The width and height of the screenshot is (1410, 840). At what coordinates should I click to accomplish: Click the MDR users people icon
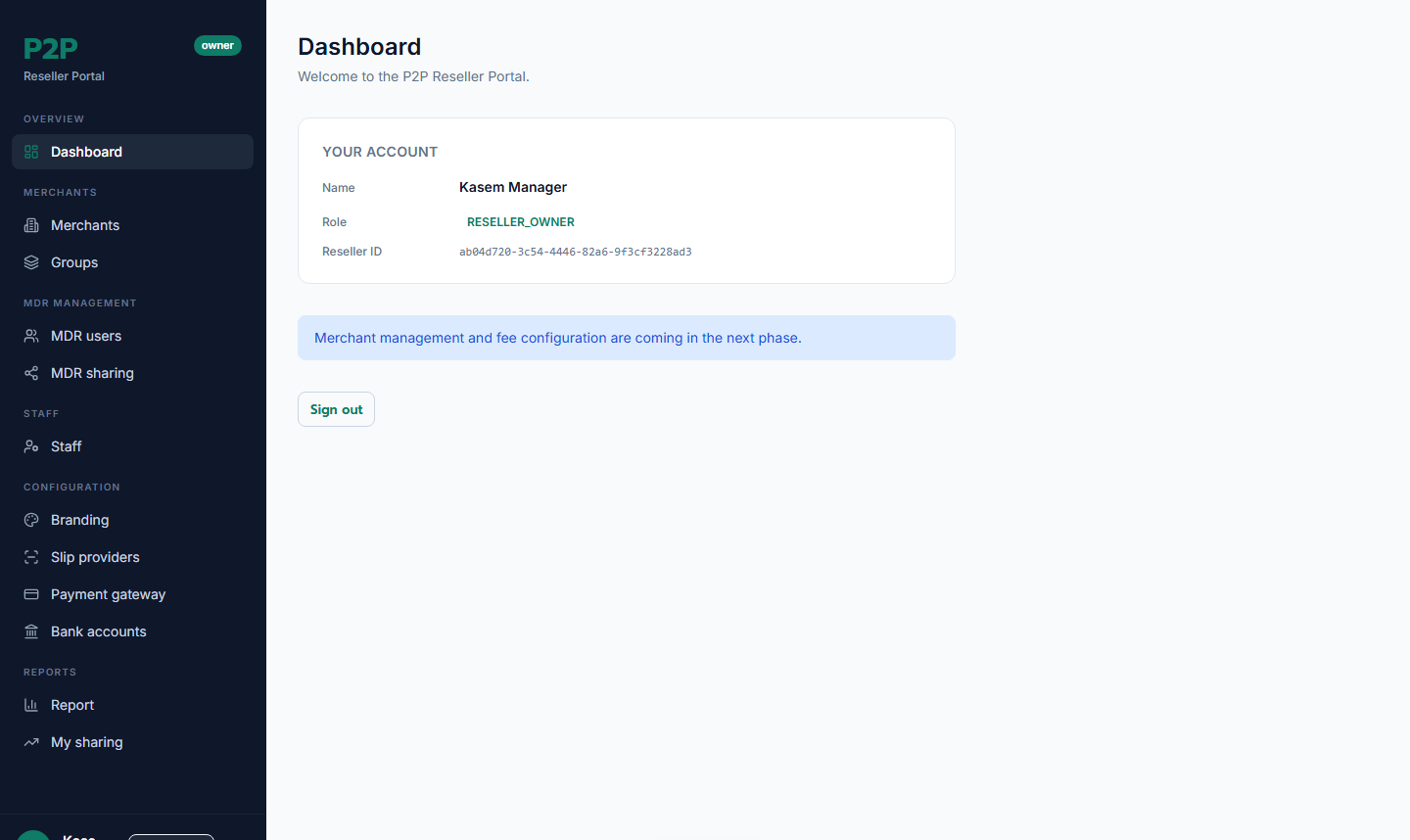point(31,336)
